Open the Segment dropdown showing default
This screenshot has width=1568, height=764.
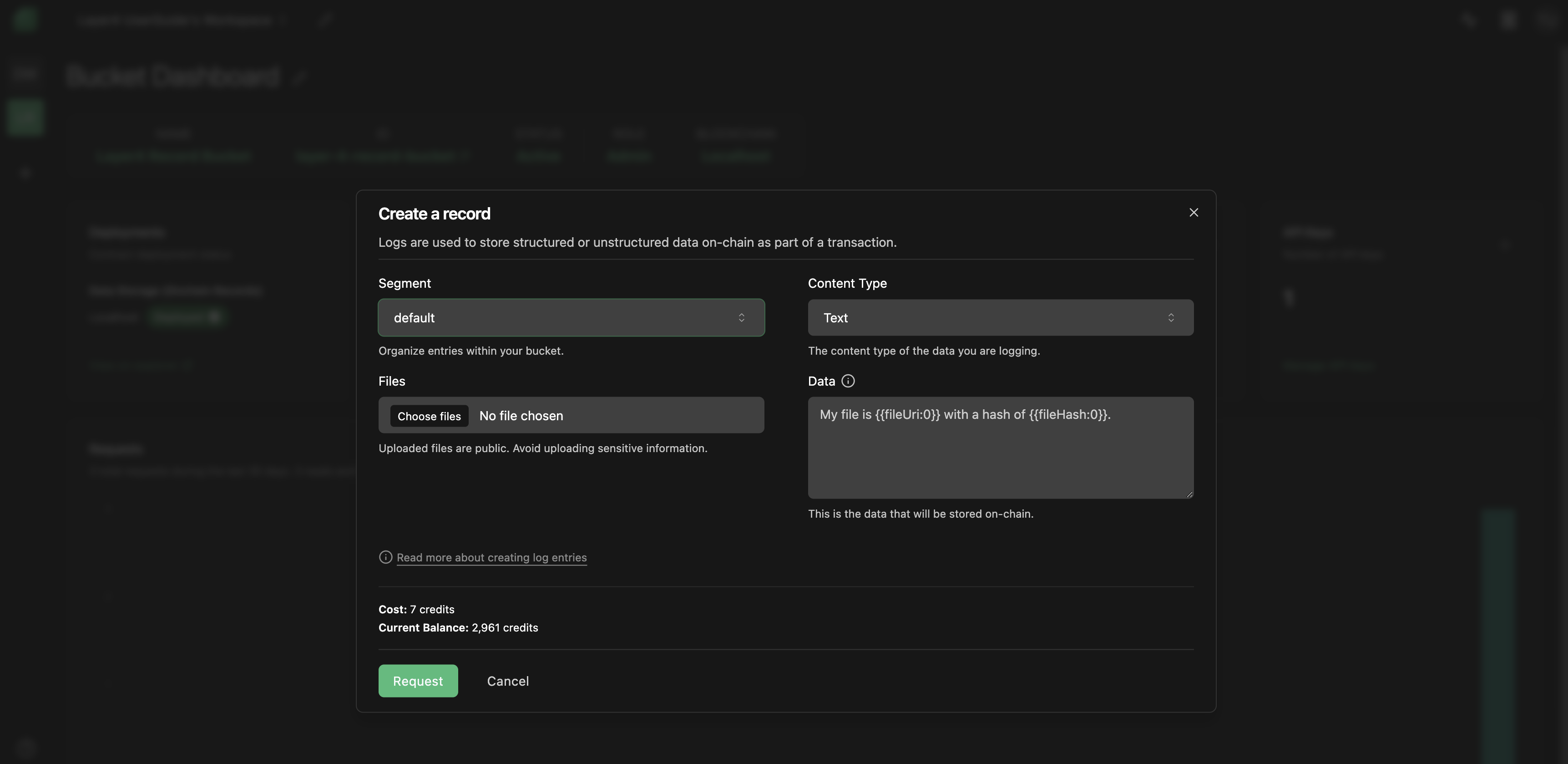(571, 317)
